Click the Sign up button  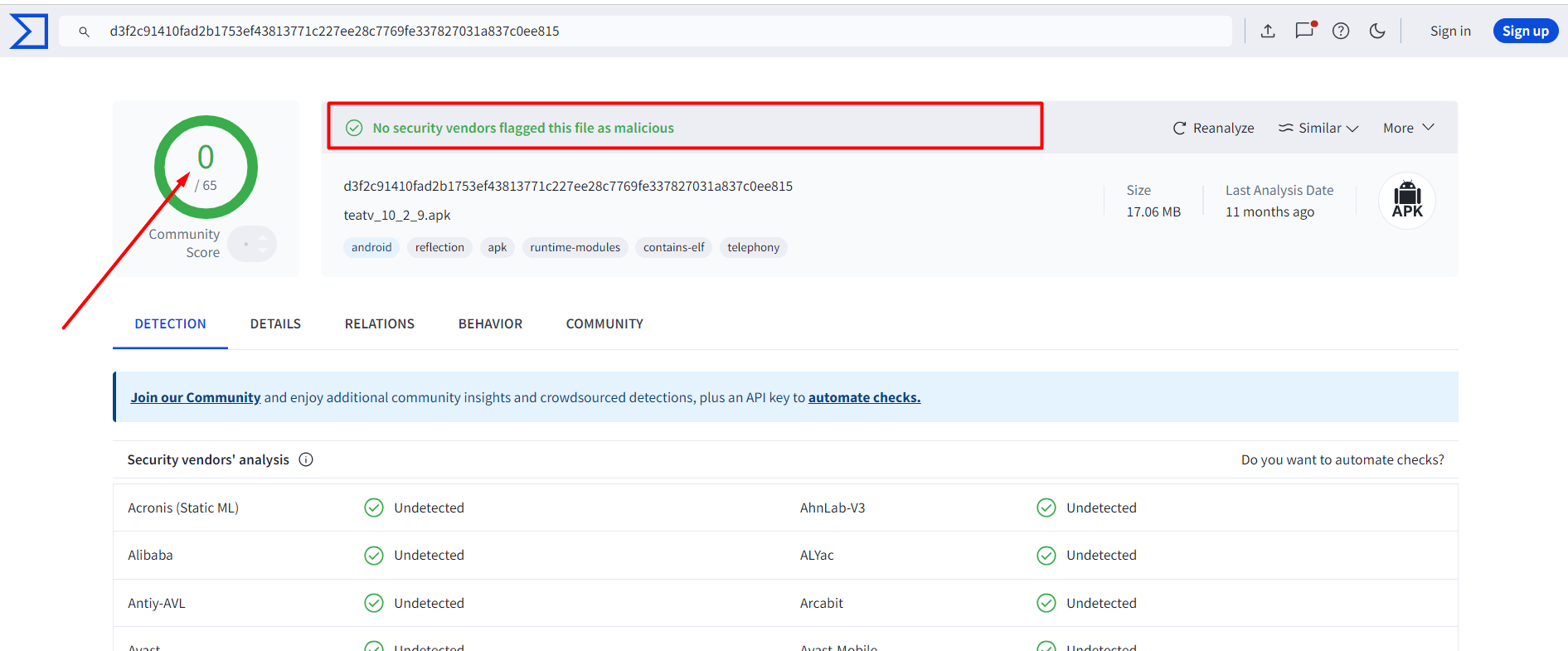pyautogui.click(x=1526, y=31)
